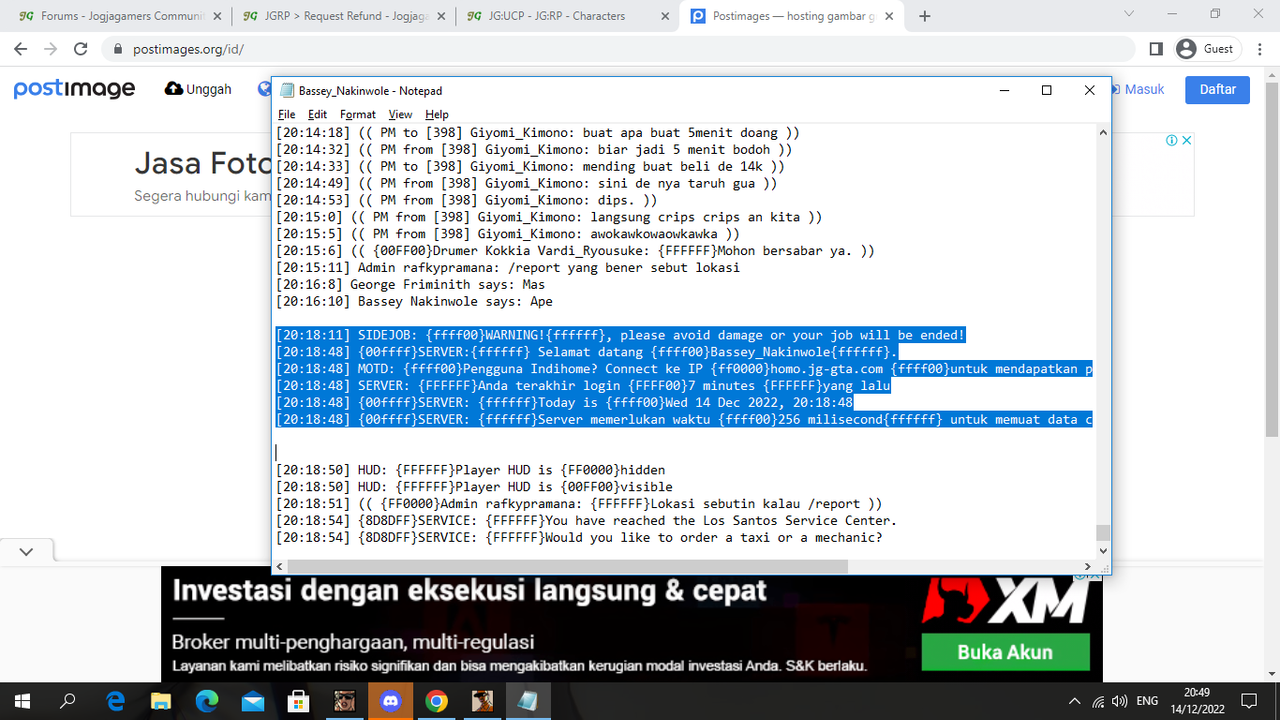Open ad info icon on top ad
This screenshot has height=720, width=1280.
click(x=1171, y=141)
